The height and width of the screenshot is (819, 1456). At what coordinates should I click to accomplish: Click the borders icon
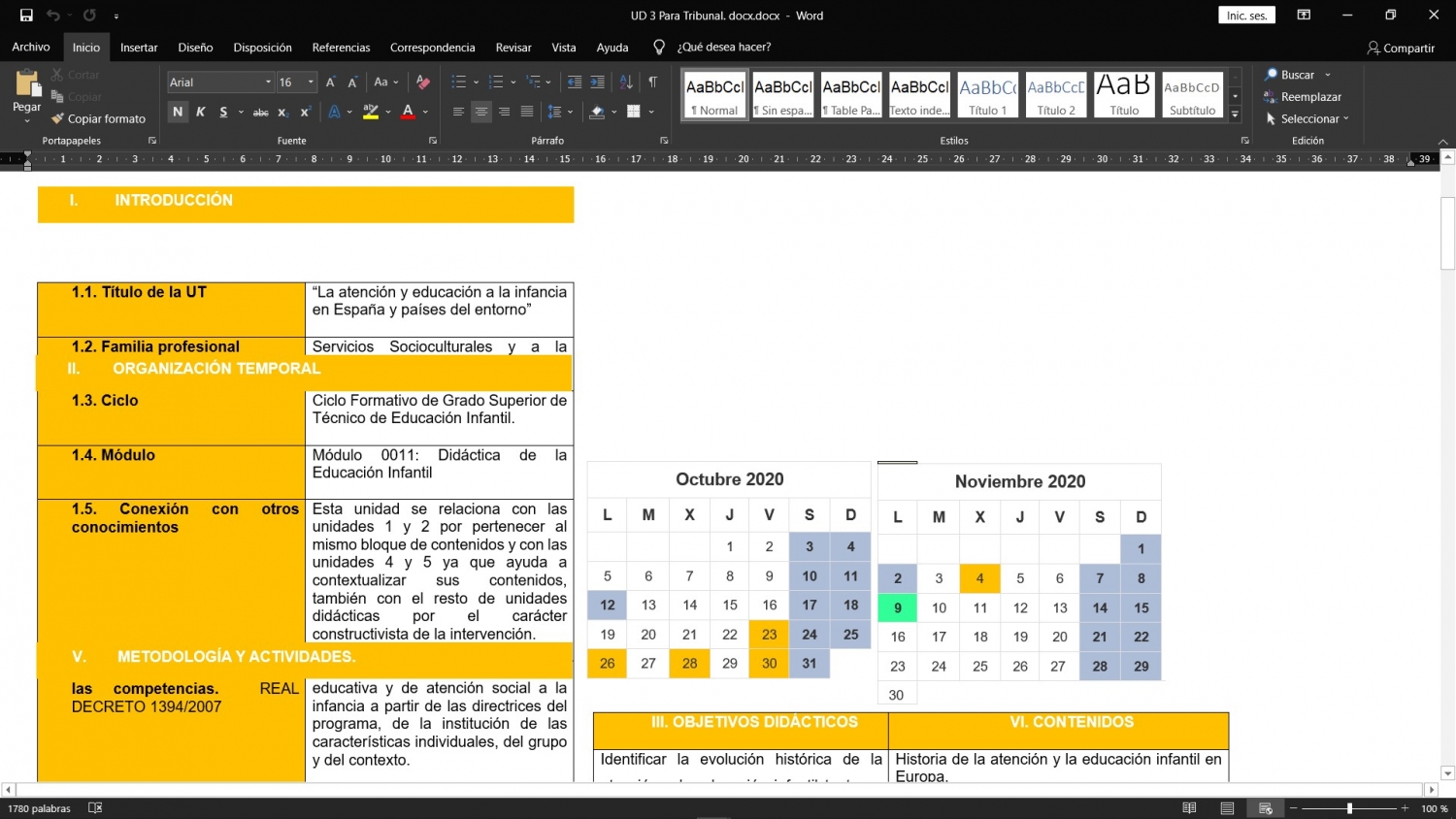coord(634,113)
